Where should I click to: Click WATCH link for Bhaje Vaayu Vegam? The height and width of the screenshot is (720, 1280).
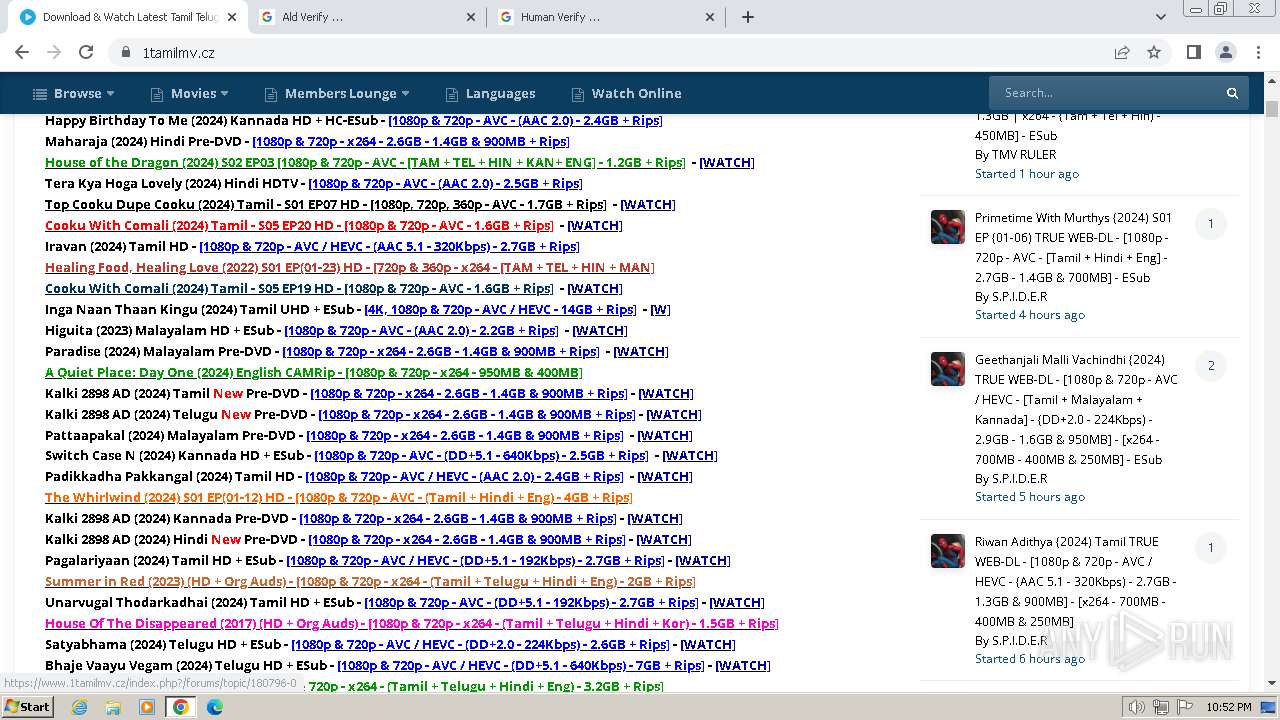pyautogui.click(x=743, y=665)
